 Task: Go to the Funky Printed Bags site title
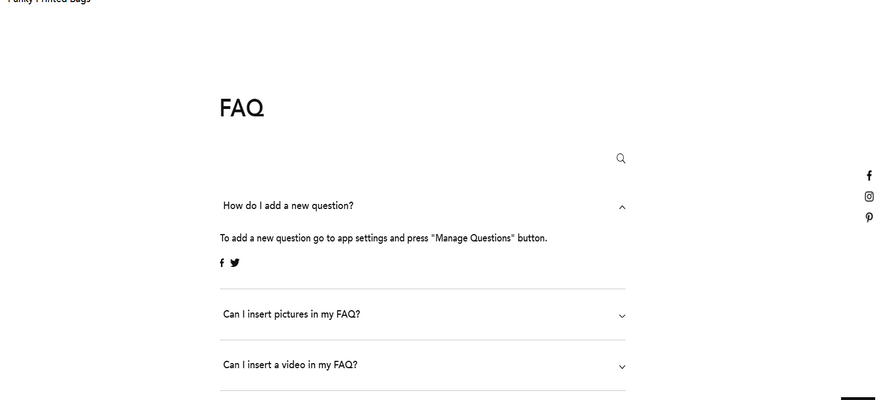(48, 2)
